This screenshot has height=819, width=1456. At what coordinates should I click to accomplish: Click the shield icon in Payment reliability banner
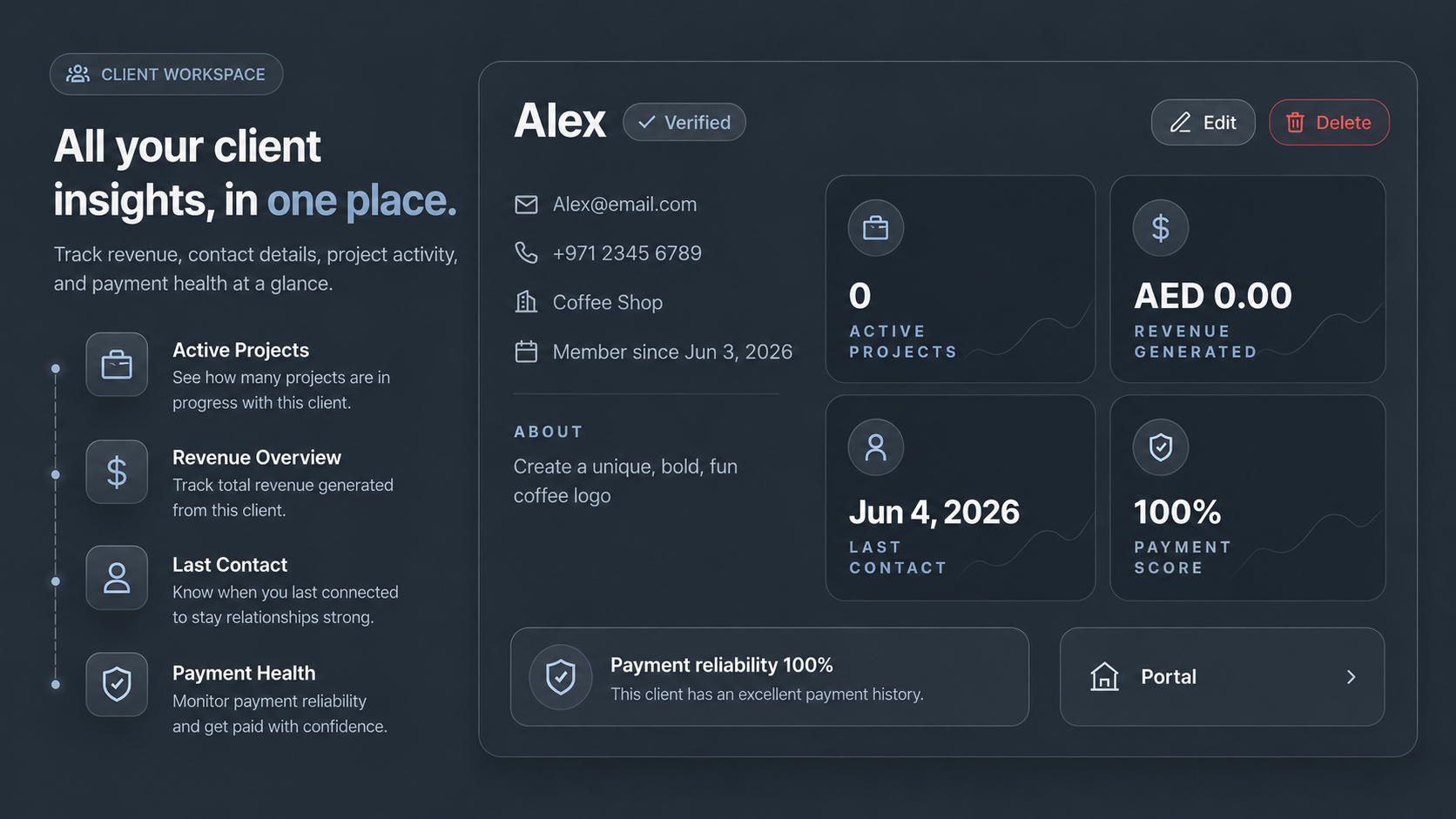tap(561, 677)
